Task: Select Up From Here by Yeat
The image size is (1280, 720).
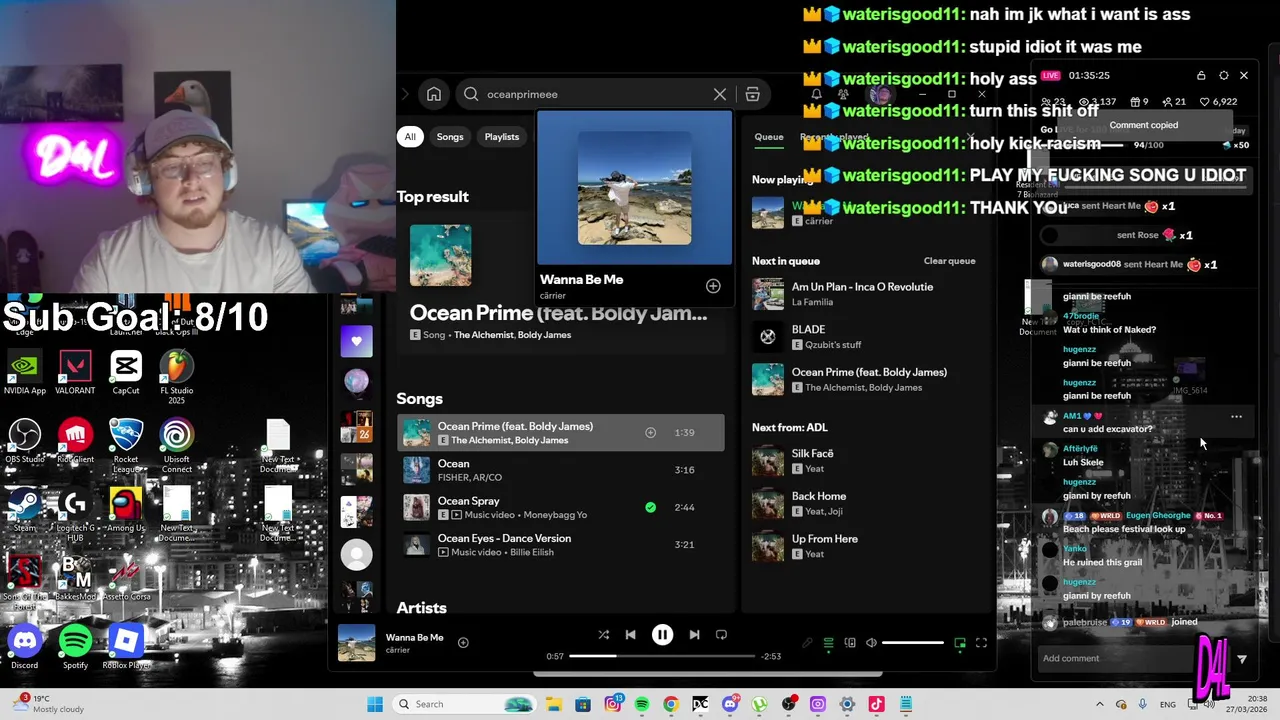Action: point(866,547)
